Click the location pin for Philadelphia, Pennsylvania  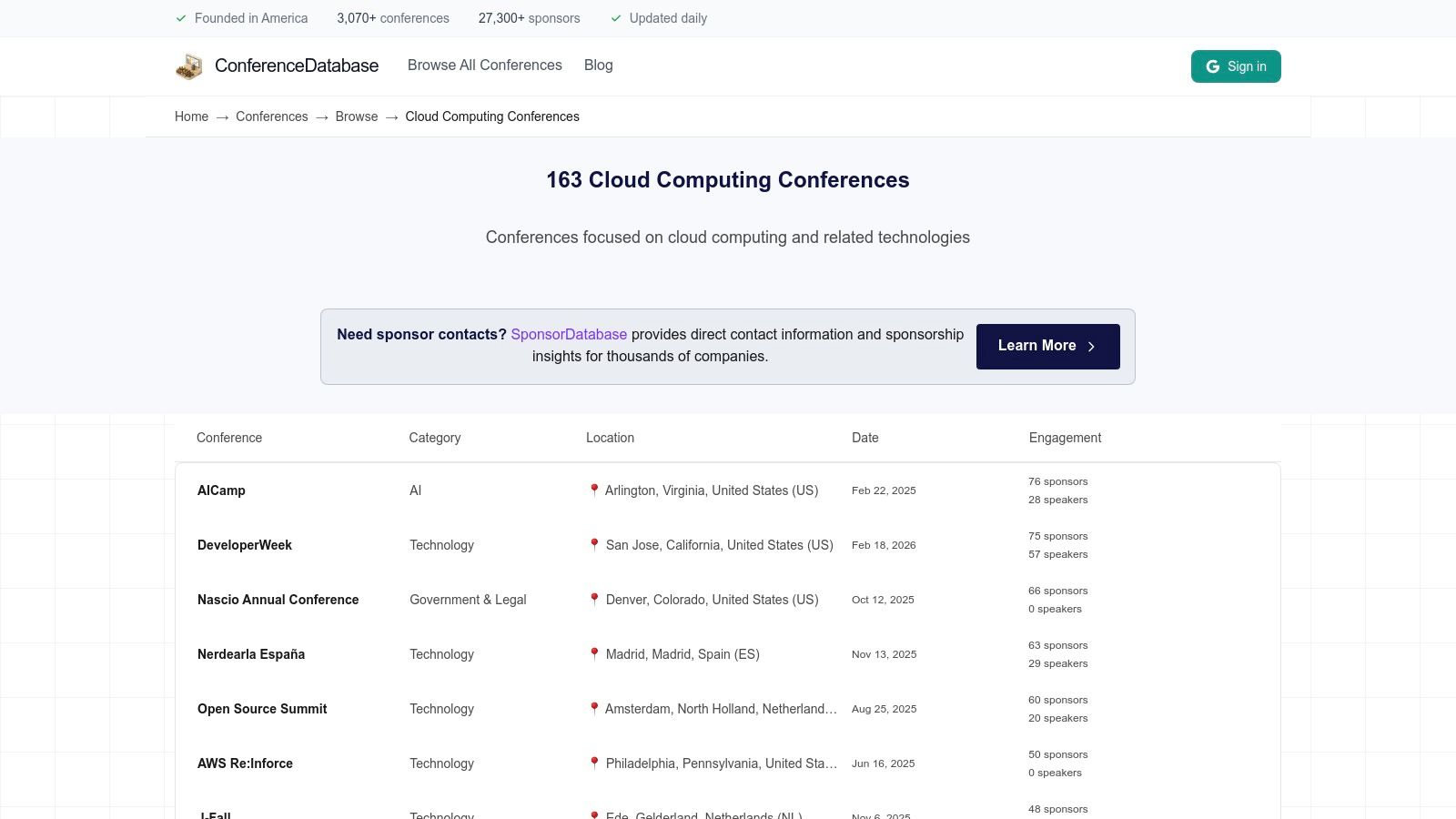(x=594, y=763)
